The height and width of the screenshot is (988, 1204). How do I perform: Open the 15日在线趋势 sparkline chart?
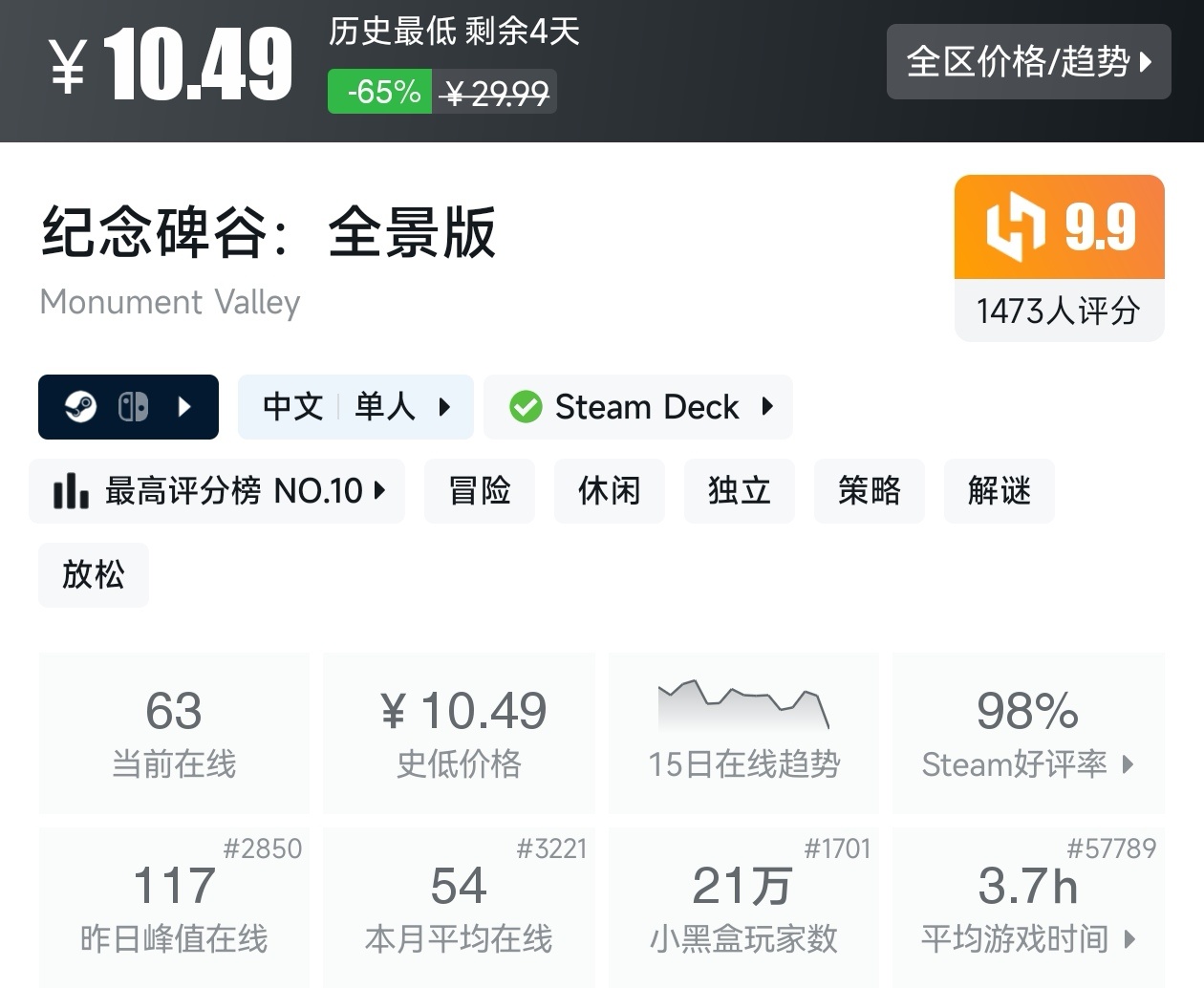[x=743, y=707]
